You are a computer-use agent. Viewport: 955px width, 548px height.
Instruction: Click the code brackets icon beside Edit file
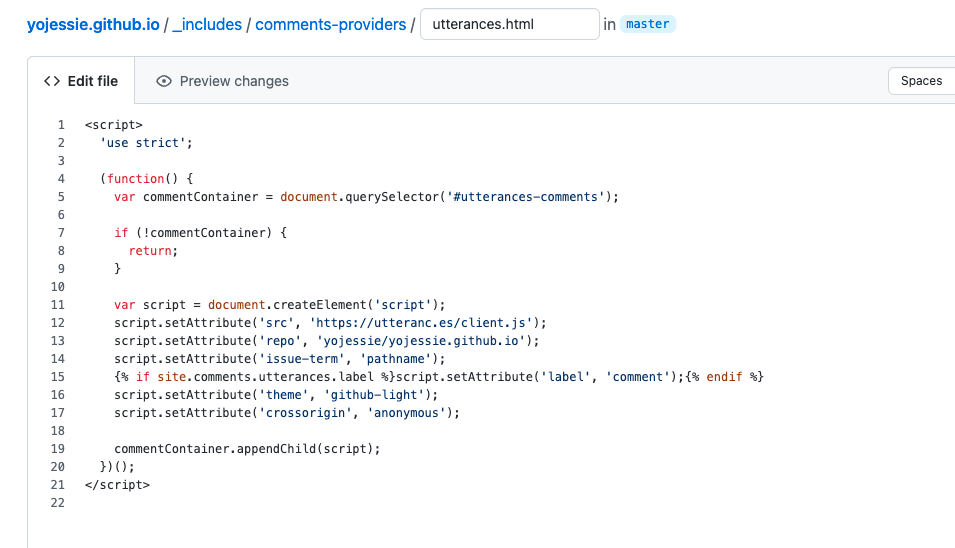[x=52, y=81]
